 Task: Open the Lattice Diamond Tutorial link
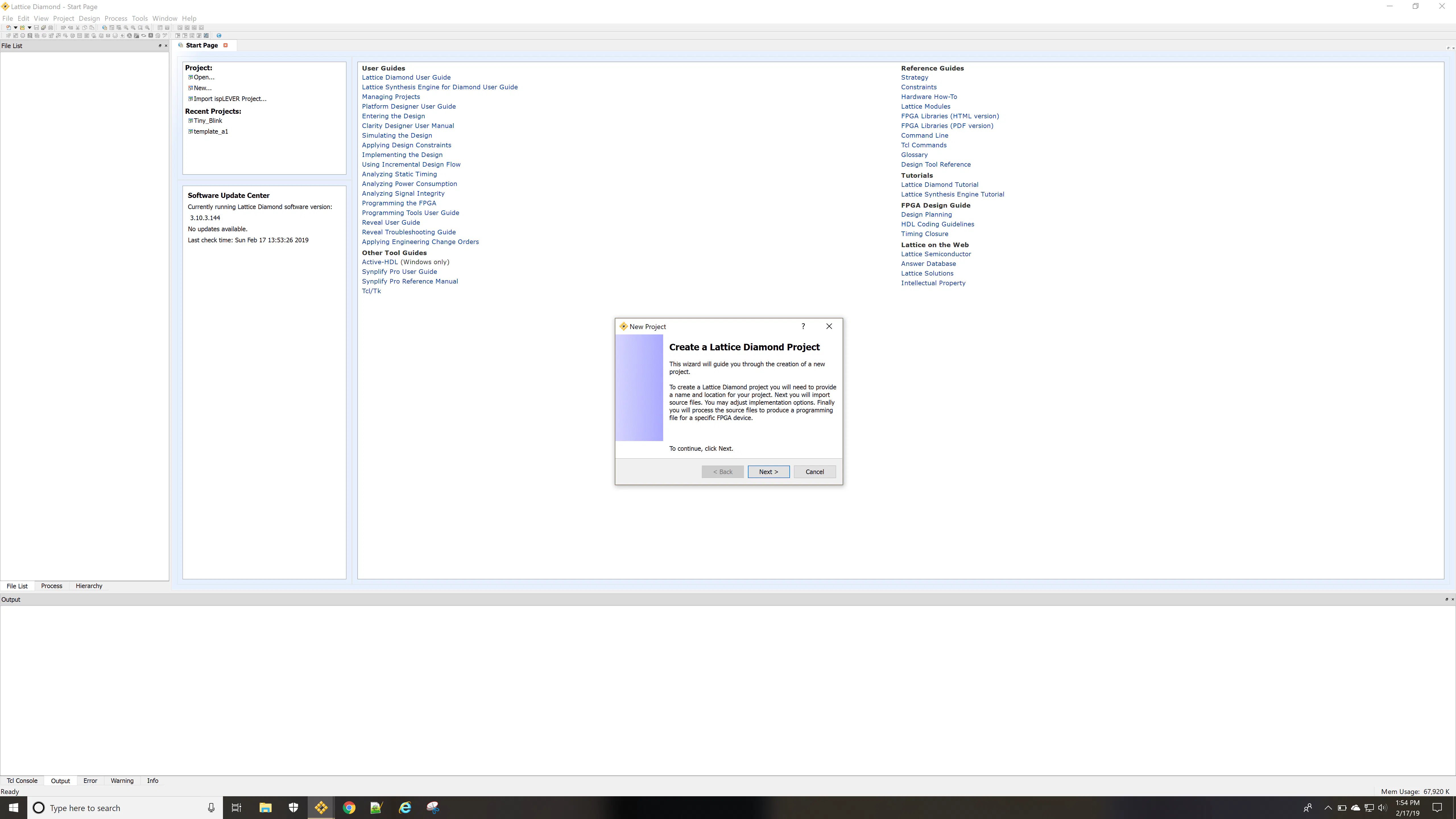pos(939,184)
